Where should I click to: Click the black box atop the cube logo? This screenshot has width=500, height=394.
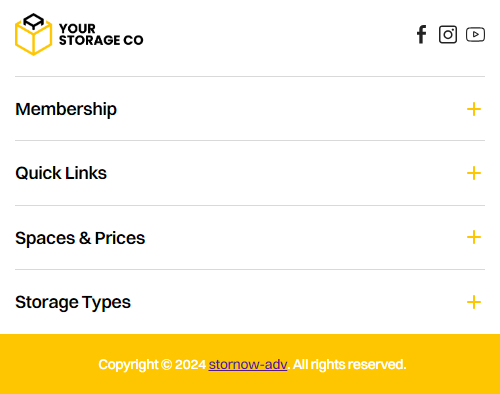coord(34,22)
